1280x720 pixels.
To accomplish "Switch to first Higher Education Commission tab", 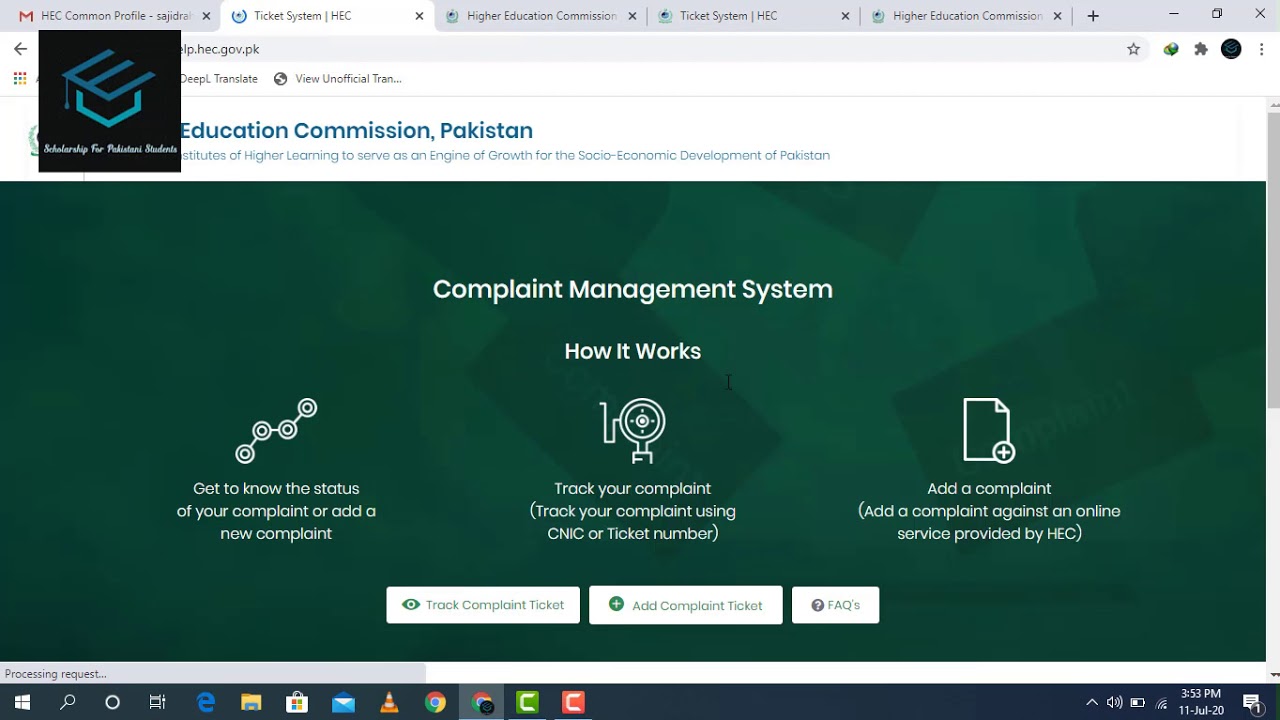I will (x=540, y=16).
